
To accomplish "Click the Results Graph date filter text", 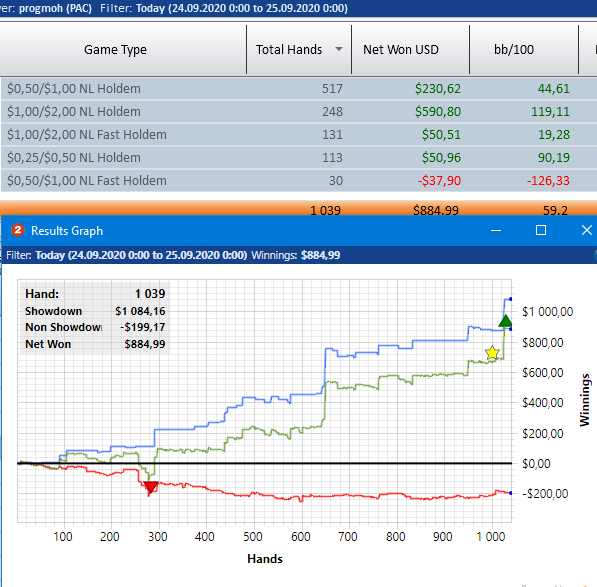I will [141, 255].
